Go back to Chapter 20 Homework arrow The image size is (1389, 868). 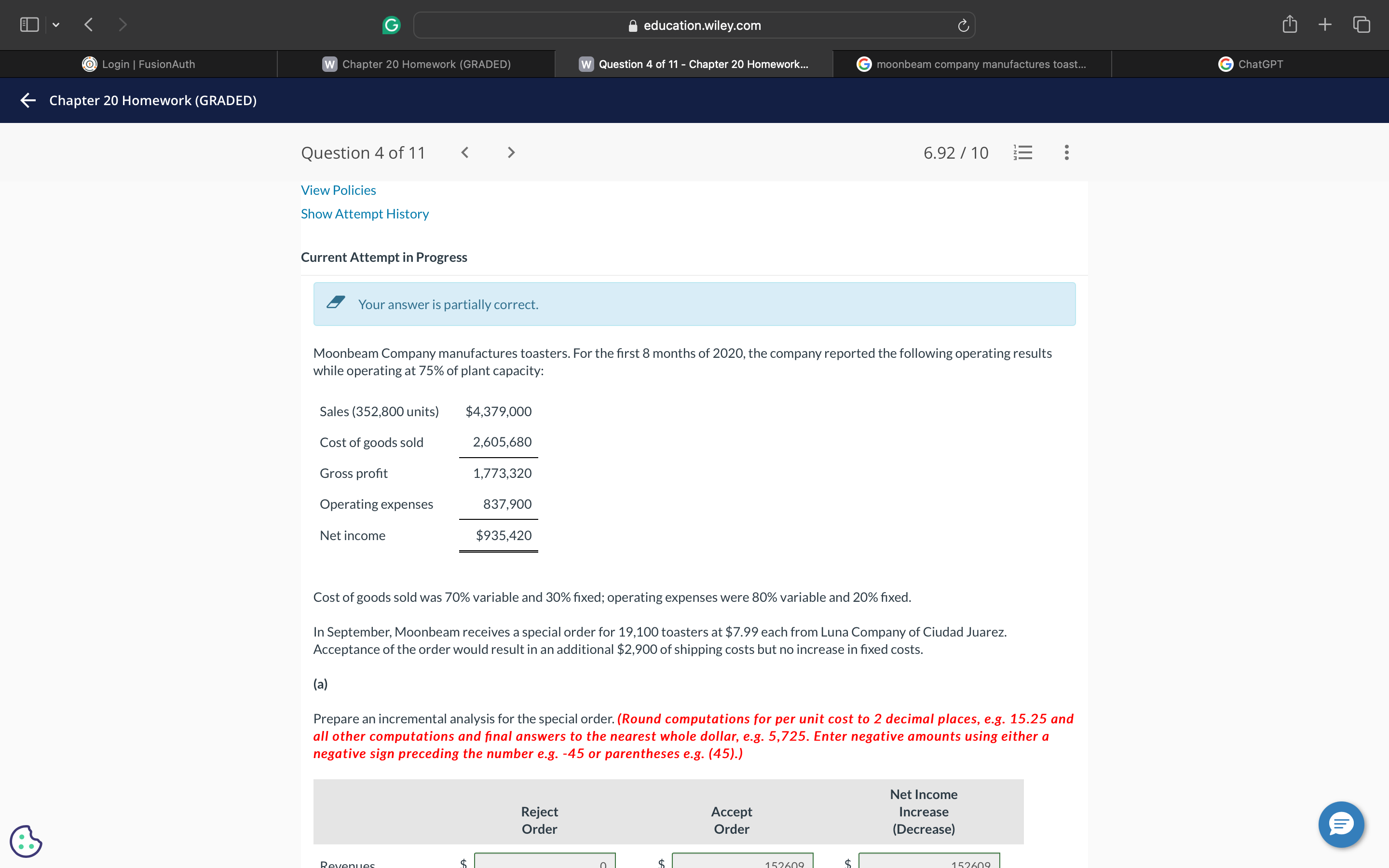[28, 100]
